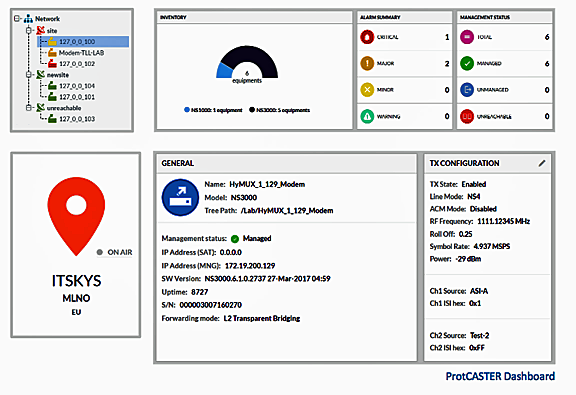This screenshot has width=576, height=395.
Task: Click the Managed count 6
Action: [547, 63]
